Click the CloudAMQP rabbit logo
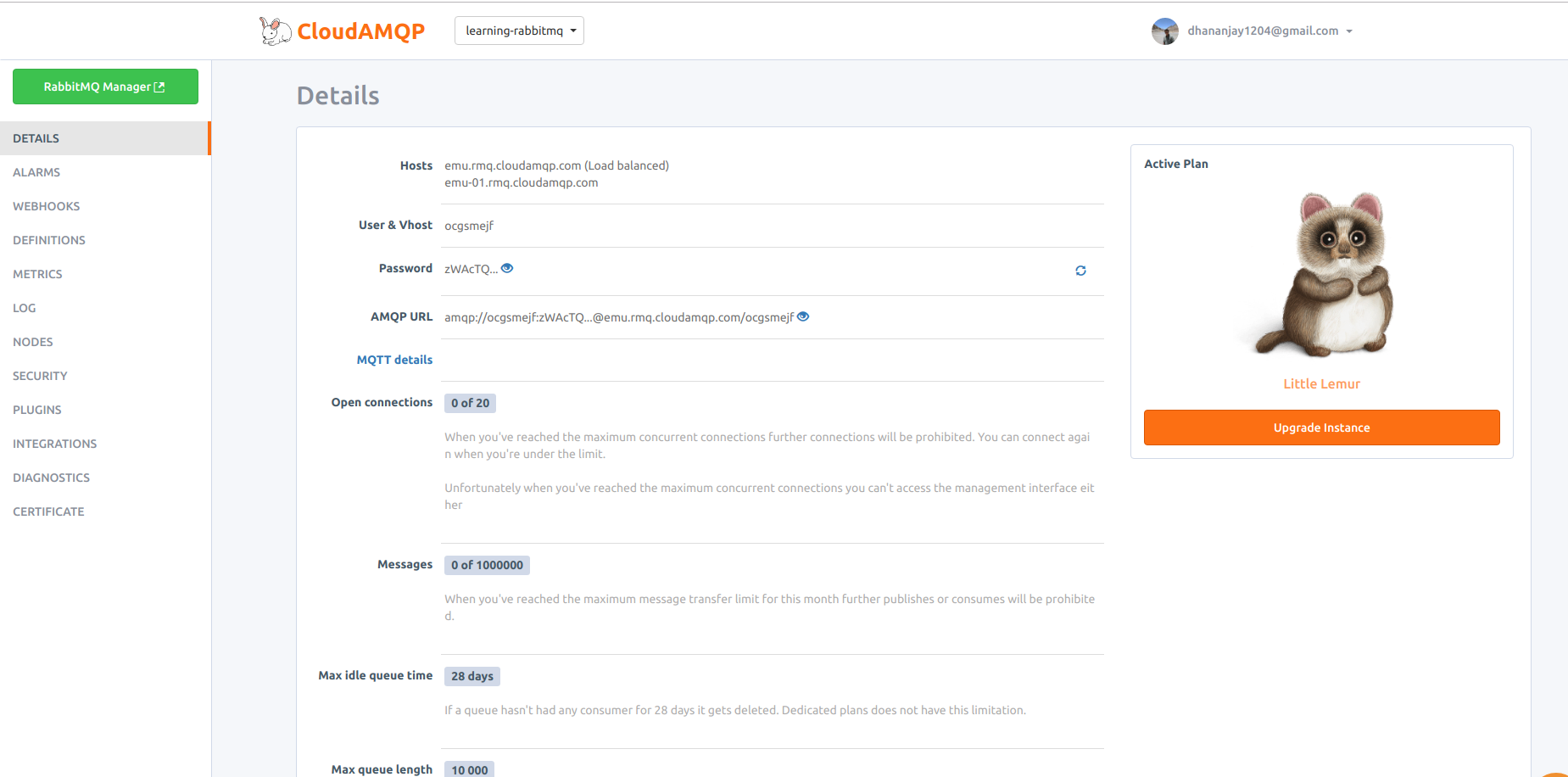This screenshot has width=1568, height=777. tap(342, 31)
